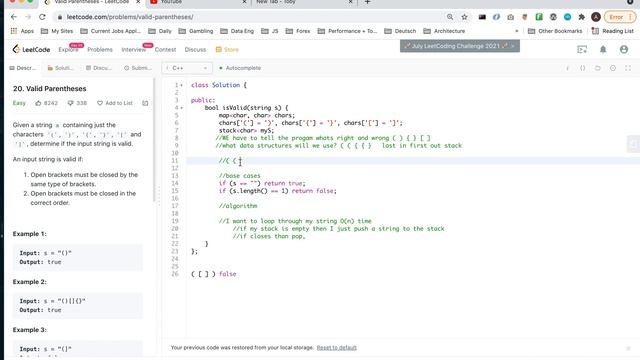This screenshot has height=360, width=640.
Task: Open the C++ language dropdown
Action: coord(187,68)
